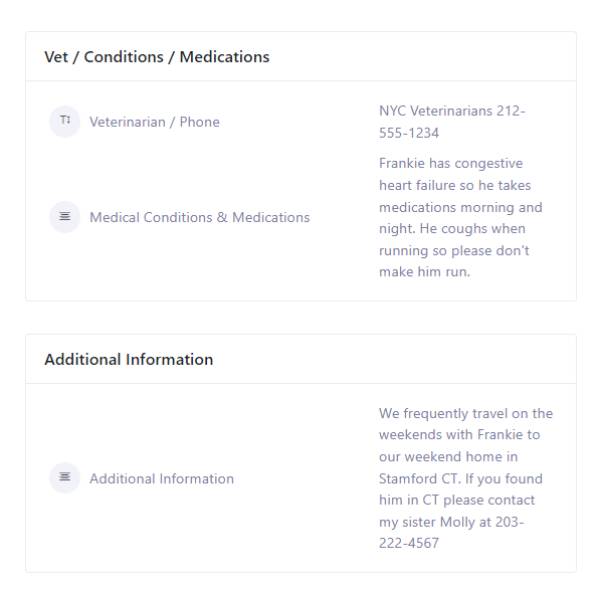The width and height of the screenshot is (600, 600).
Task: Click the 'We frequently travel on the' line
Action: (x=466, y=414)
